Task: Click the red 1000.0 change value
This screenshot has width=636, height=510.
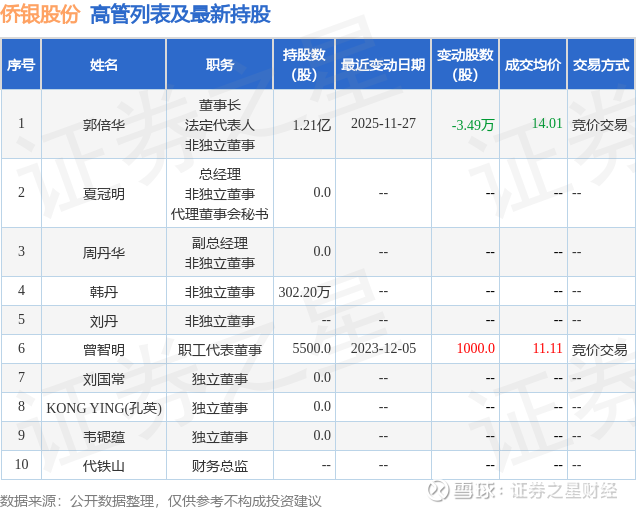Action: pyautogui.click(x=476, y=349)
